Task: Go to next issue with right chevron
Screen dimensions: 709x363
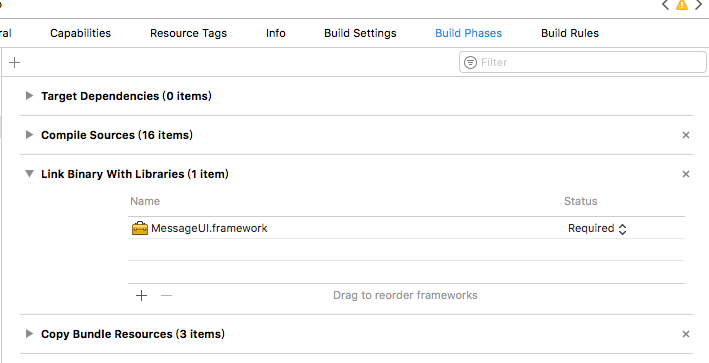Action: point(699,5)
